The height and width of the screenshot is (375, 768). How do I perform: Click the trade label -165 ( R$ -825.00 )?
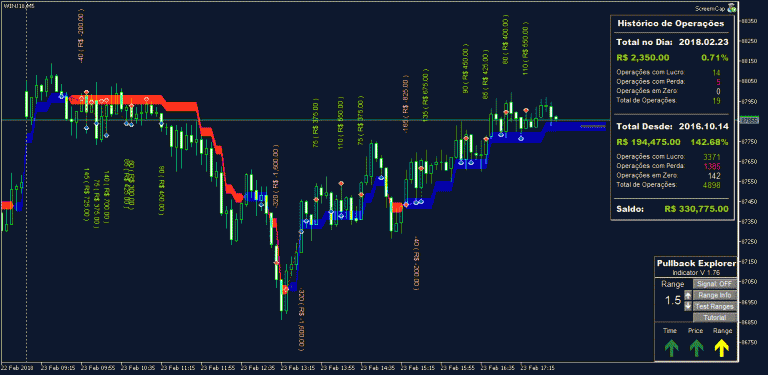pyautogui.click(x=406, y=103)
